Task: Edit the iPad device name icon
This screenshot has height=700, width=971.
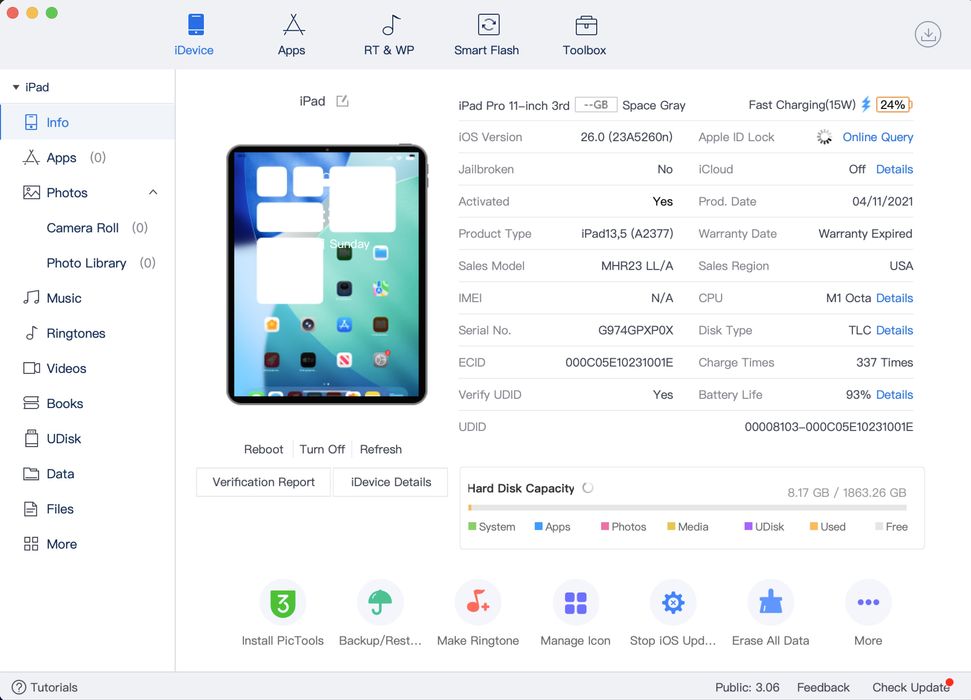Action: (x=342, y=101)
